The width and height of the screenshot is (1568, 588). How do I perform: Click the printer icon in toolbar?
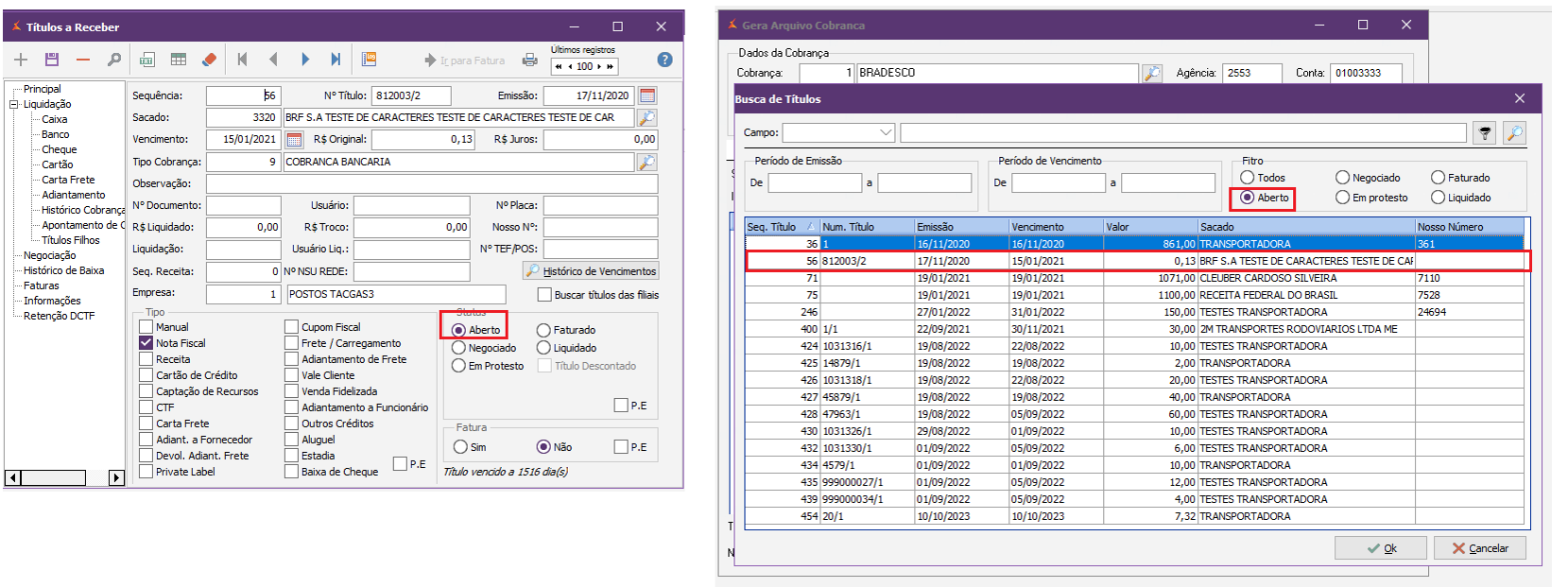[x=530, y=60]
